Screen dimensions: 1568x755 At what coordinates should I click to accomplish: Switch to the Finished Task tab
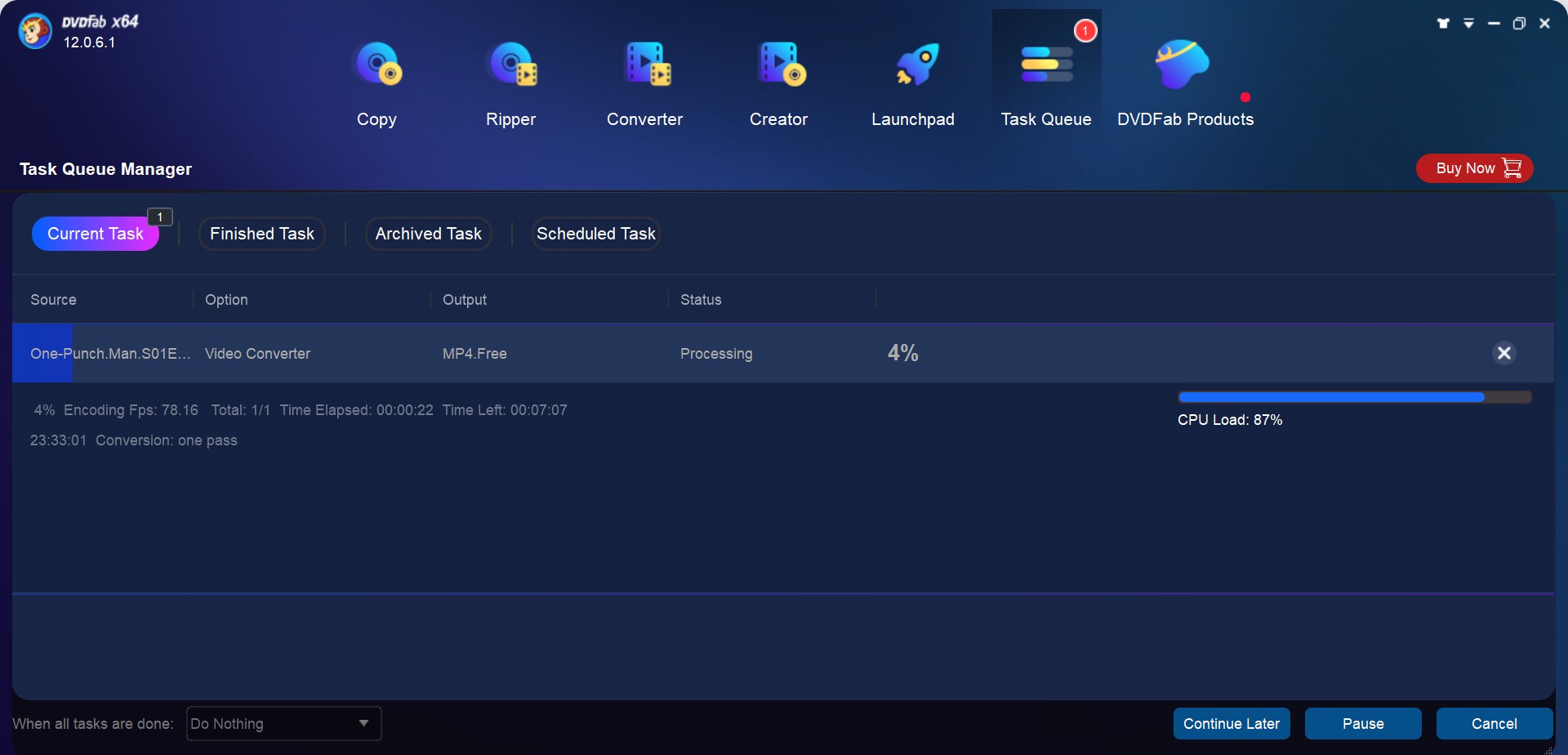(261, 233)
